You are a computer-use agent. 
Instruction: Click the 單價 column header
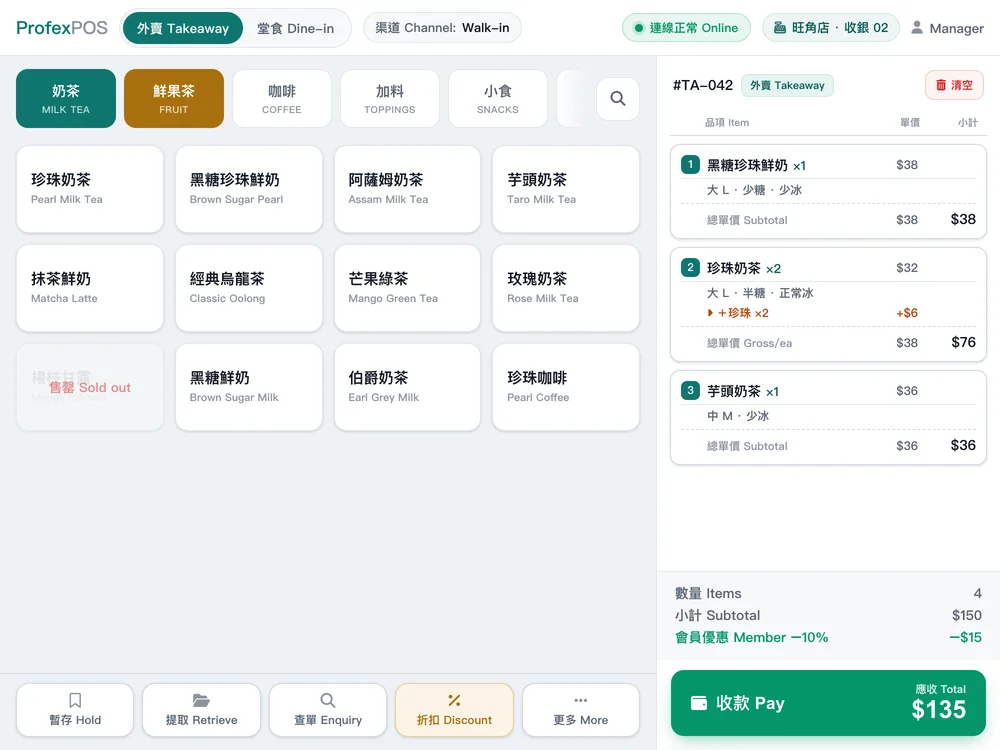(x=909, y=122)
